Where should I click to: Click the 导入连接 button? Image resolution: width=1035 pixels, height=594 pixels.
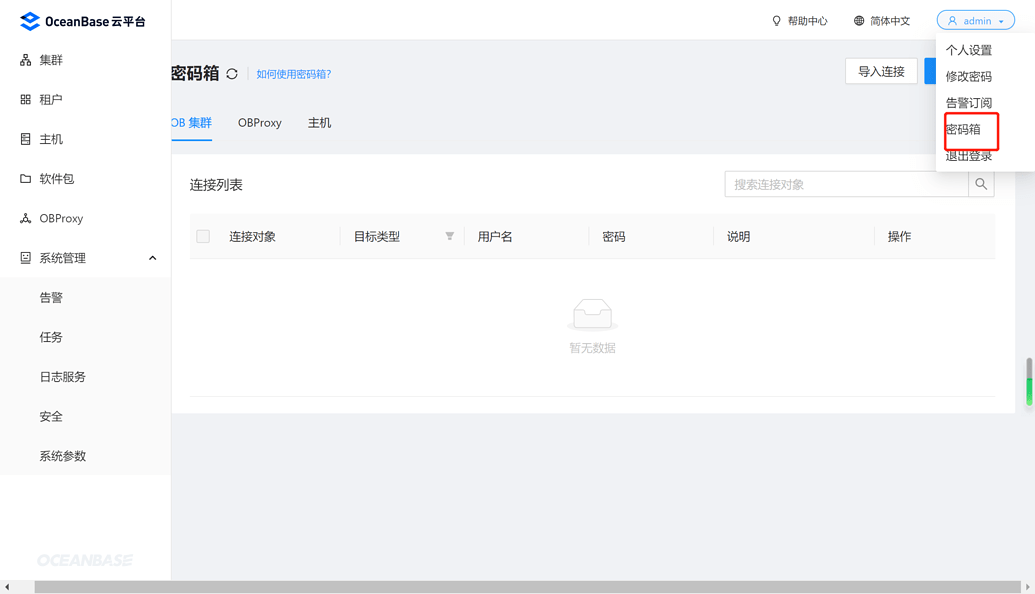(x=881, y=71)
